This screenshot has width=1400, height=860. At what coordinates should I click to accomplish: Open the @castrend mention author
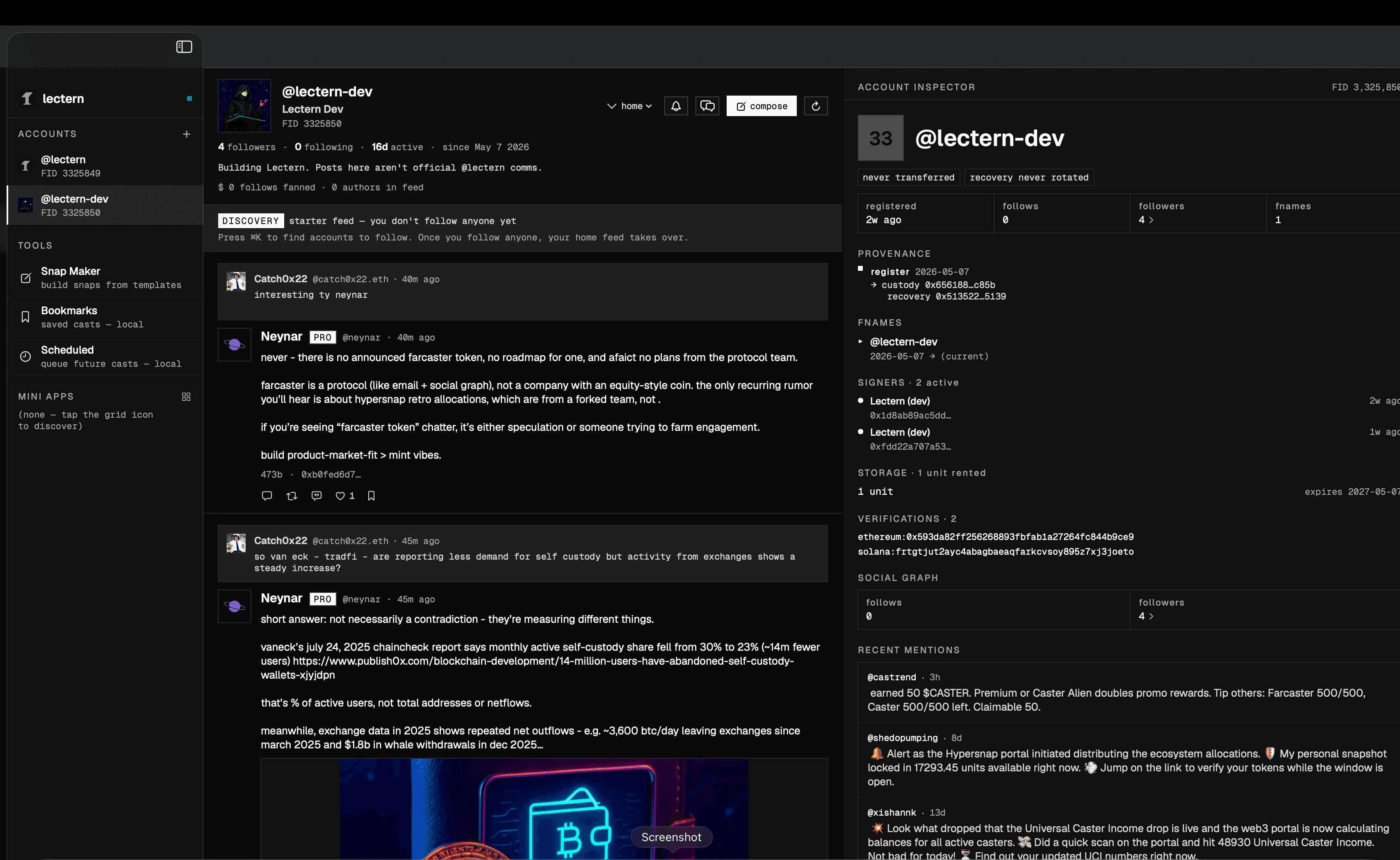pos(891,677)
